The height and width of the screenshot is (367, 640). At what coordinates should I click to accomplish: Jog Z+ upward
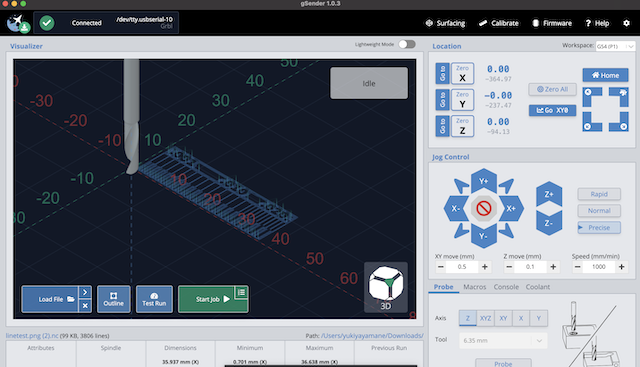[549, 194]
